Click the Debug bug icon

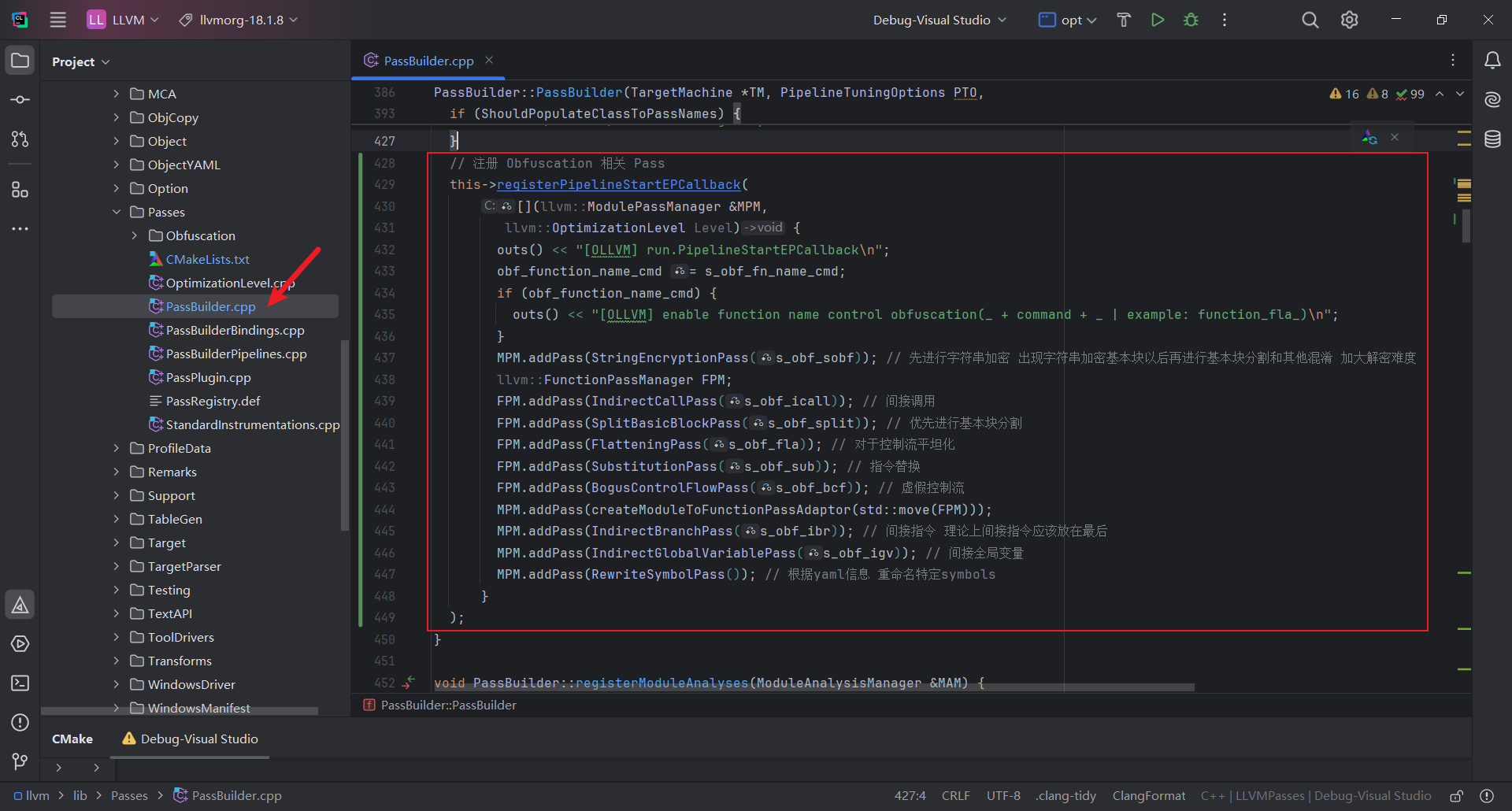click(1191, 20)
